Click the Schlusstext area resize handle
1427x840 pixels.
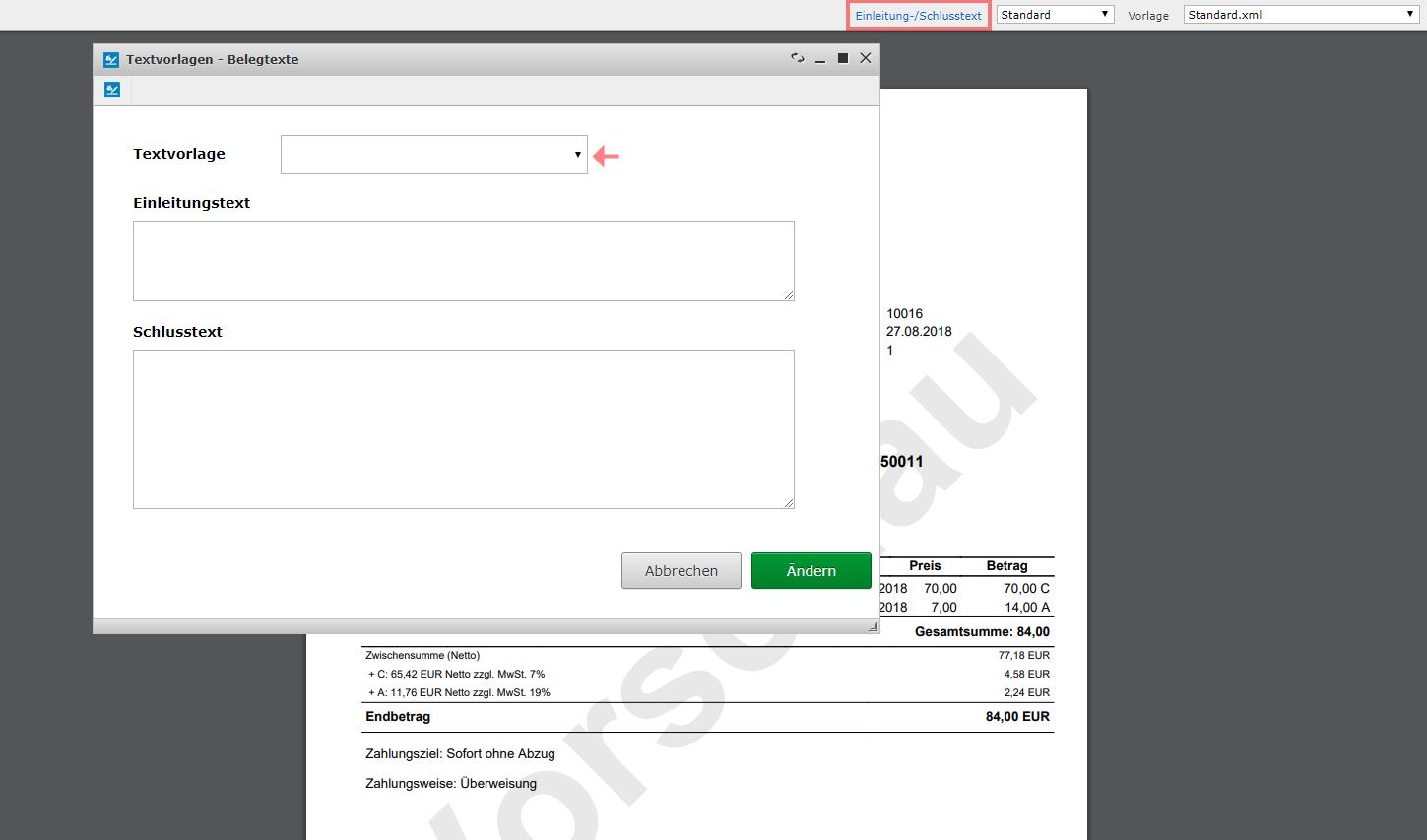click(789, 503)
